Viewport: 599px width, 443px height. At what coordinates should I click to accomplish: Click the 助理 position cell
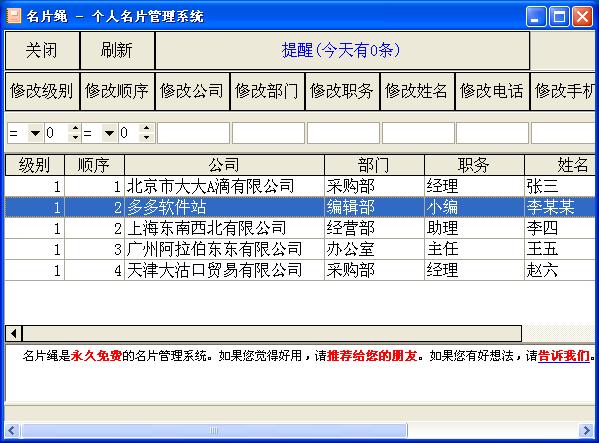(474, 228)
